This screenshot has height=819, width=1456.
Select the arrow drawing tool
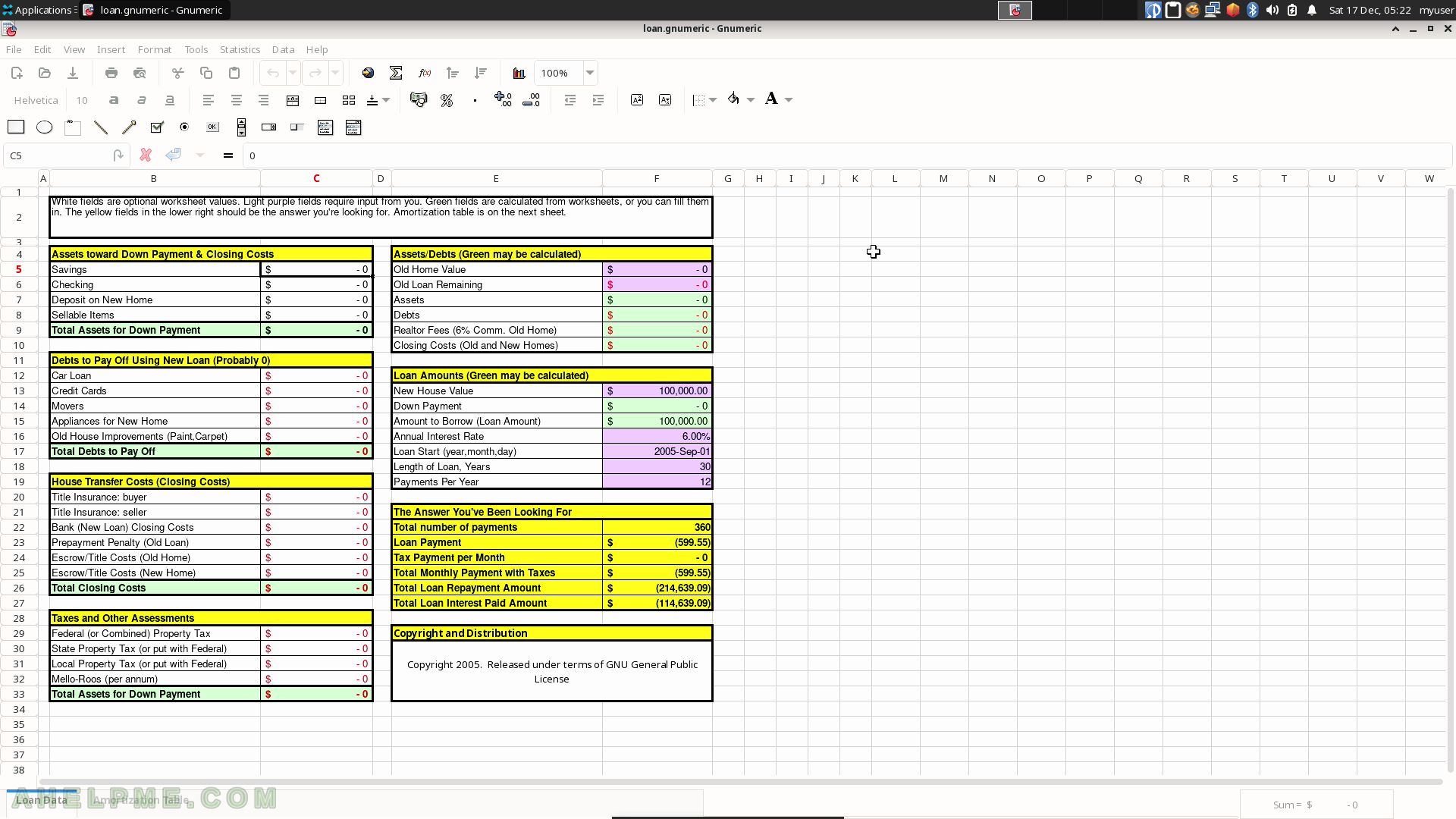click(129, 127)
